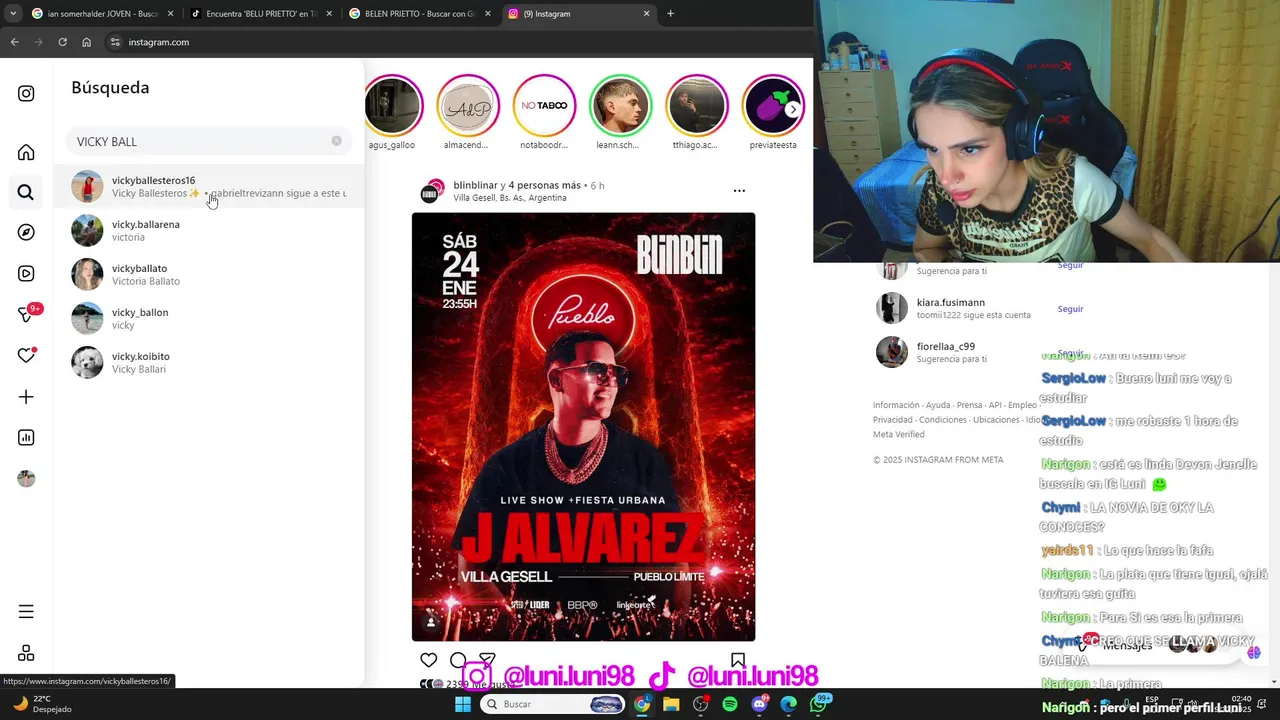The image size is (1280, 720).
Task: Open Notifications heart icon in sidebar
Action: click(26, 355)
